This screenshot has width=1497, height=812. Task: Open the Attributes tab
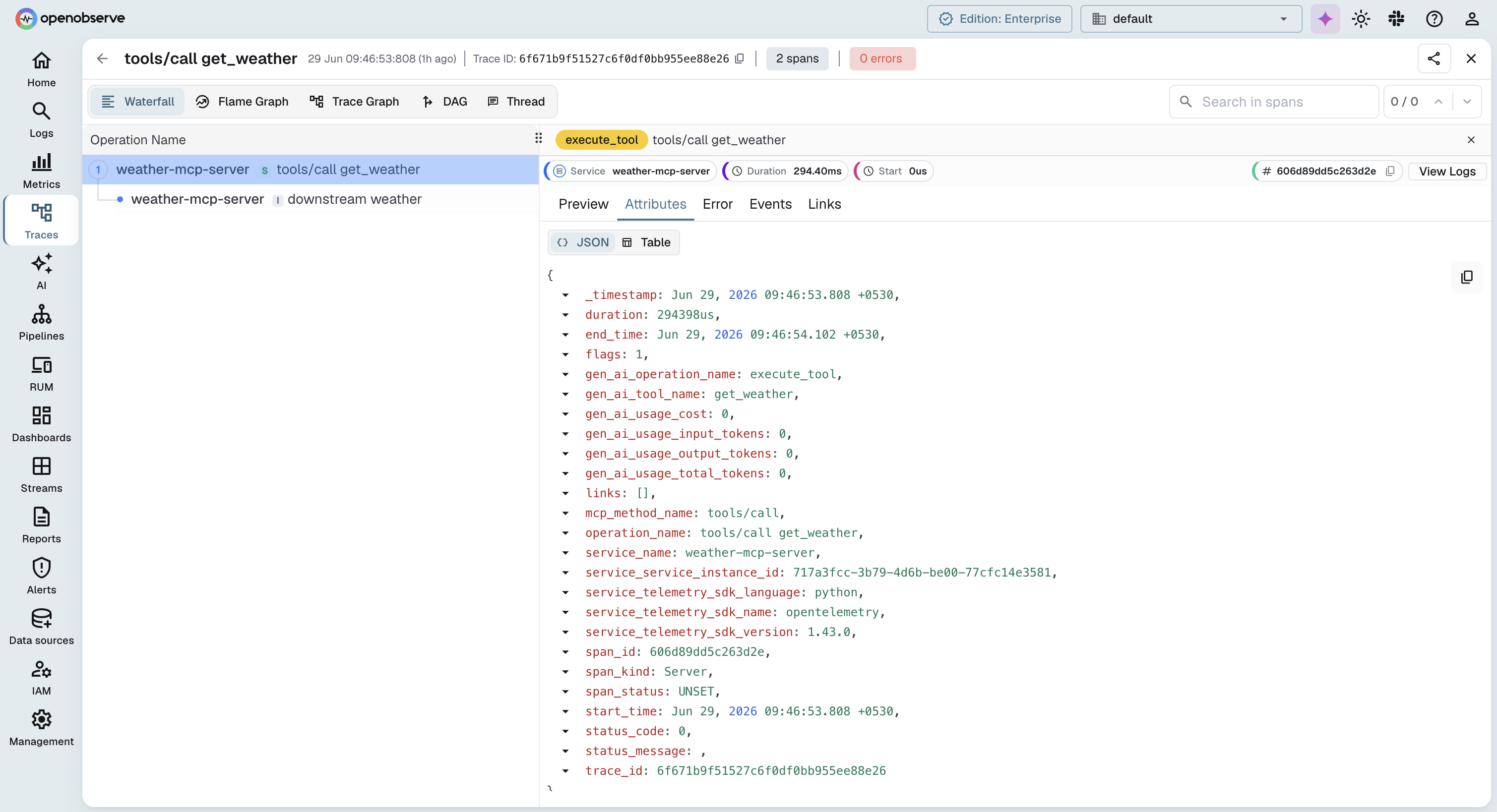click(655, 204)
